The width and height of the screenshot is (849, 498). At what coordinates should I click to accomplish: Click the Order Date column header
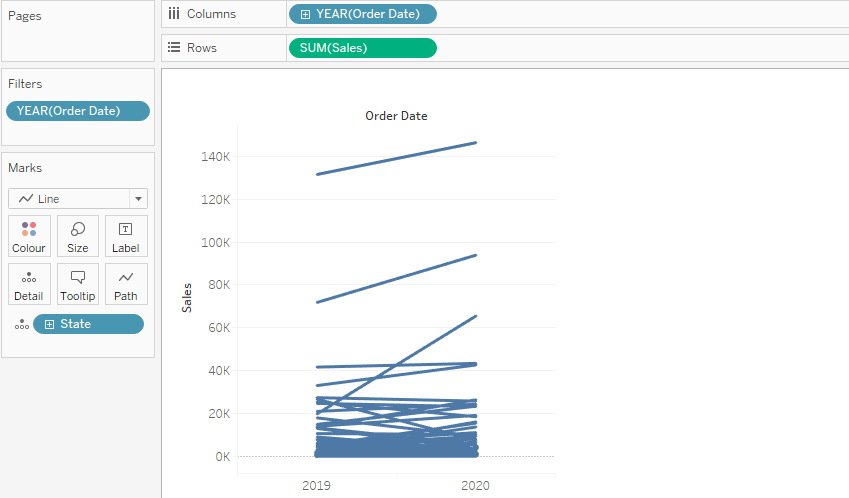396,116
